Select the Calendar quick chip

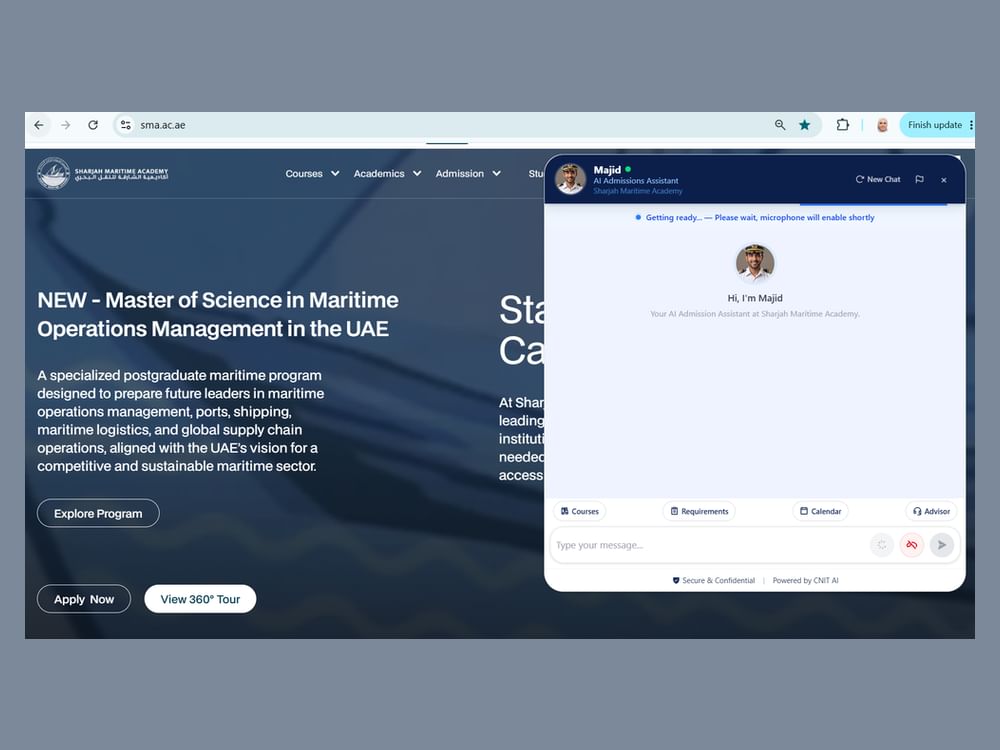(x=820, y=511)
